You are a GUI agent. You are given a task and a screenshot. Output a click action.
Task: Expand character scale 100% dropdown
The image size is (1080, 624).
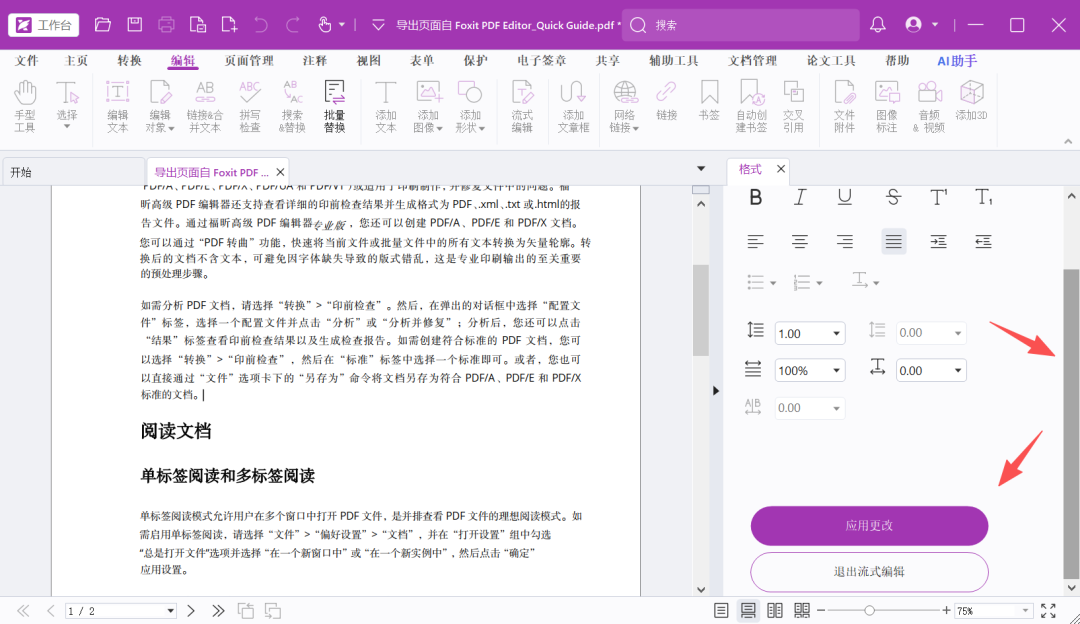tap(836, 371)
